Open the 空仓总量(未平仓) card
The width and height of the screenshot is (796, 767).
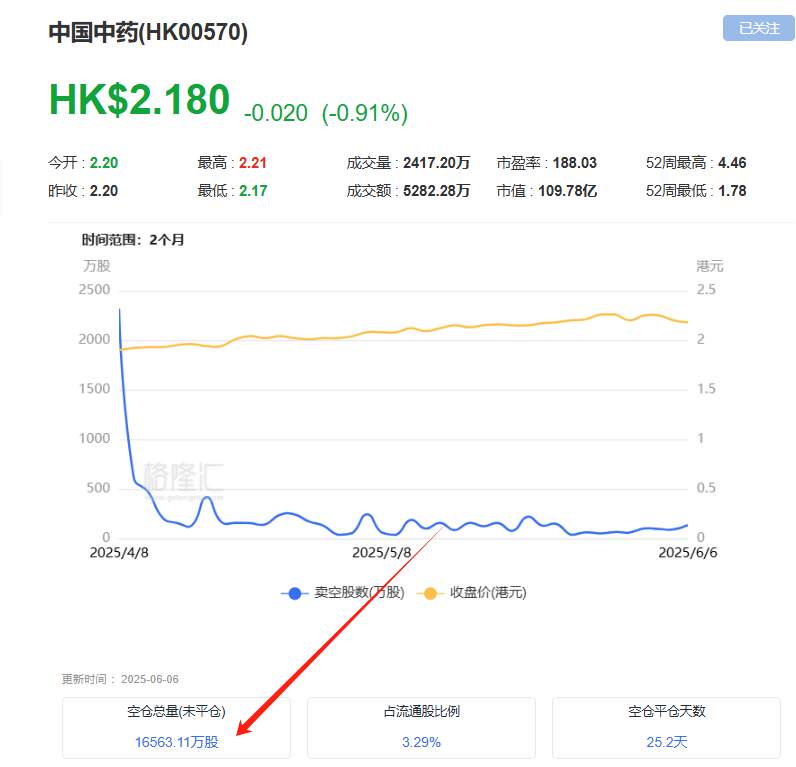176,727
